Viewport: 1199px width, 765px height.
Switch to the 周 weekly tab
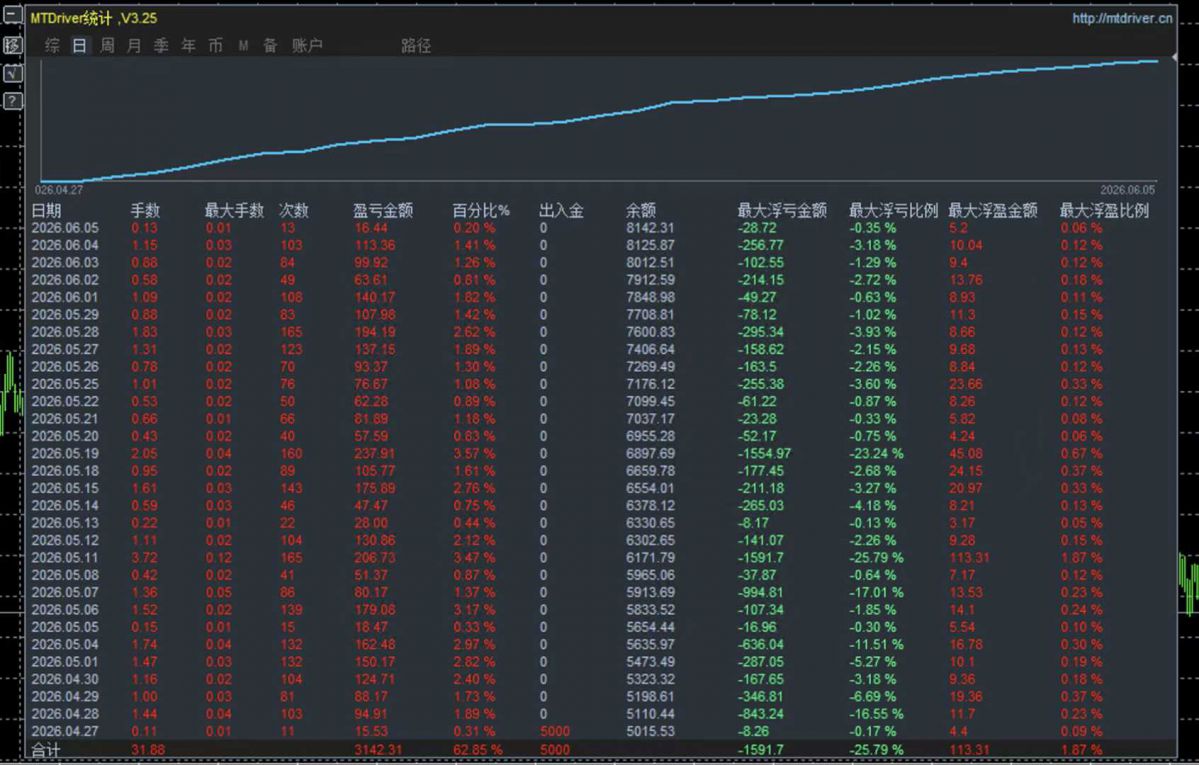107,46
